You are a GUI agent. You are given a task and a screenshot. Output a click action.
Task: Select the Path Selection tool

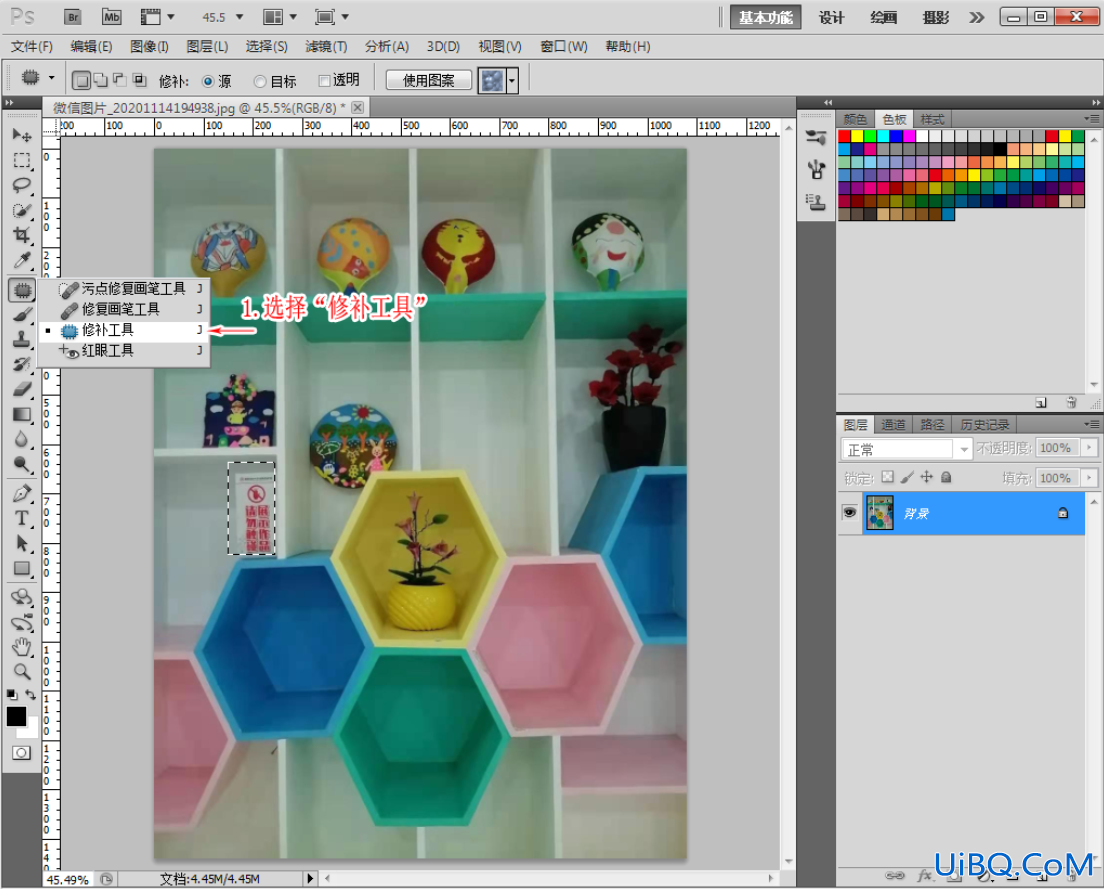(22, 543)
